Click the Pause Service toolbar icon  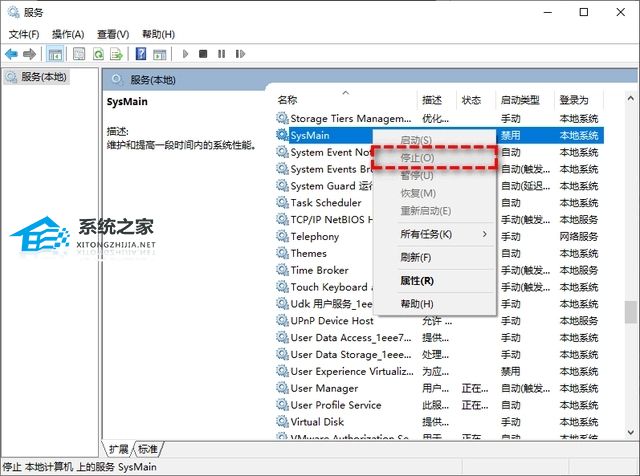pos(221,54)
